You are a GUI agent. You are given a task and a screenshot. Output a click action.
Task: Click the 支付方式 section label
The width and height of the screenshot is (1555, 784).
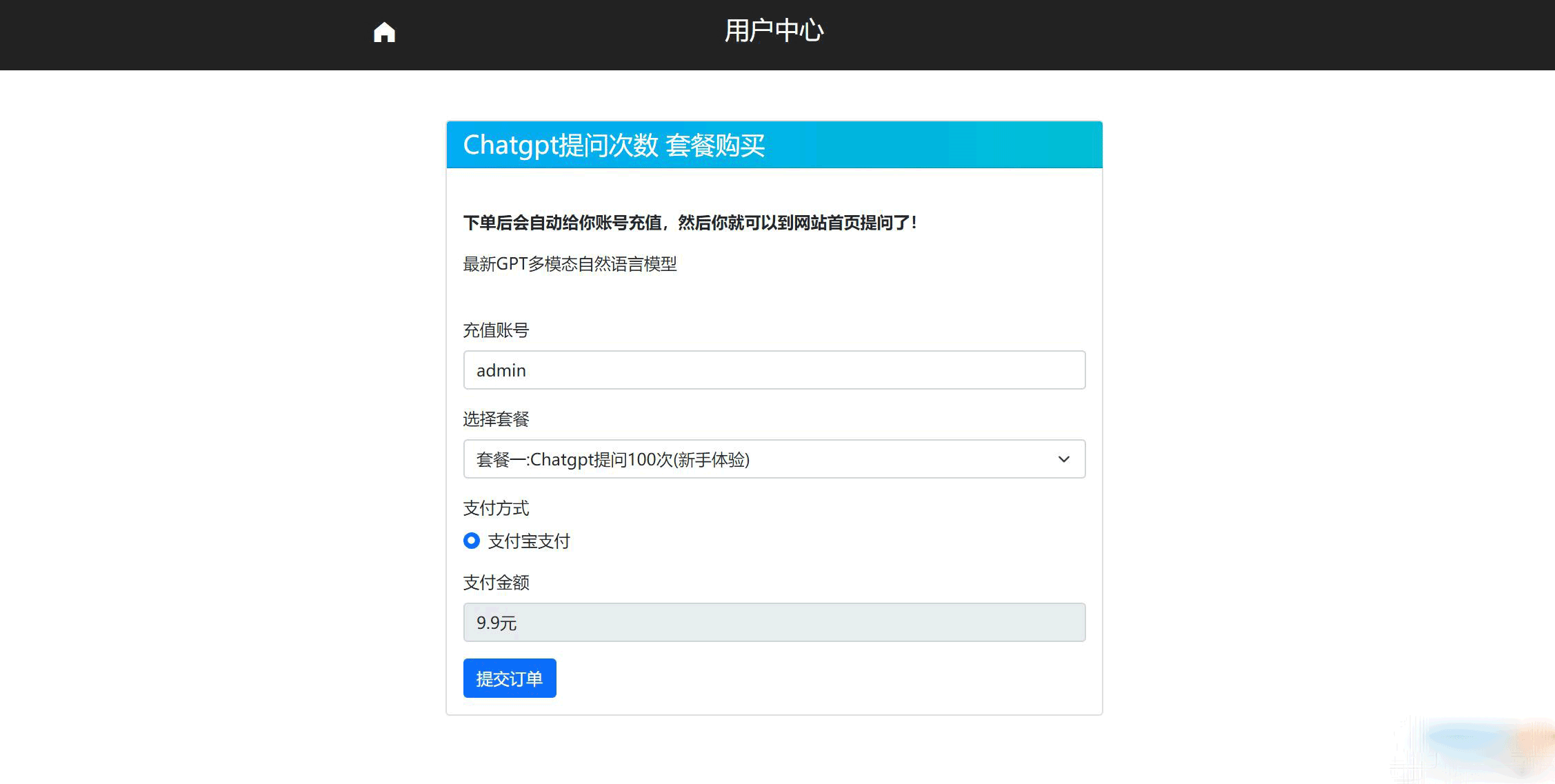point(496,508)
